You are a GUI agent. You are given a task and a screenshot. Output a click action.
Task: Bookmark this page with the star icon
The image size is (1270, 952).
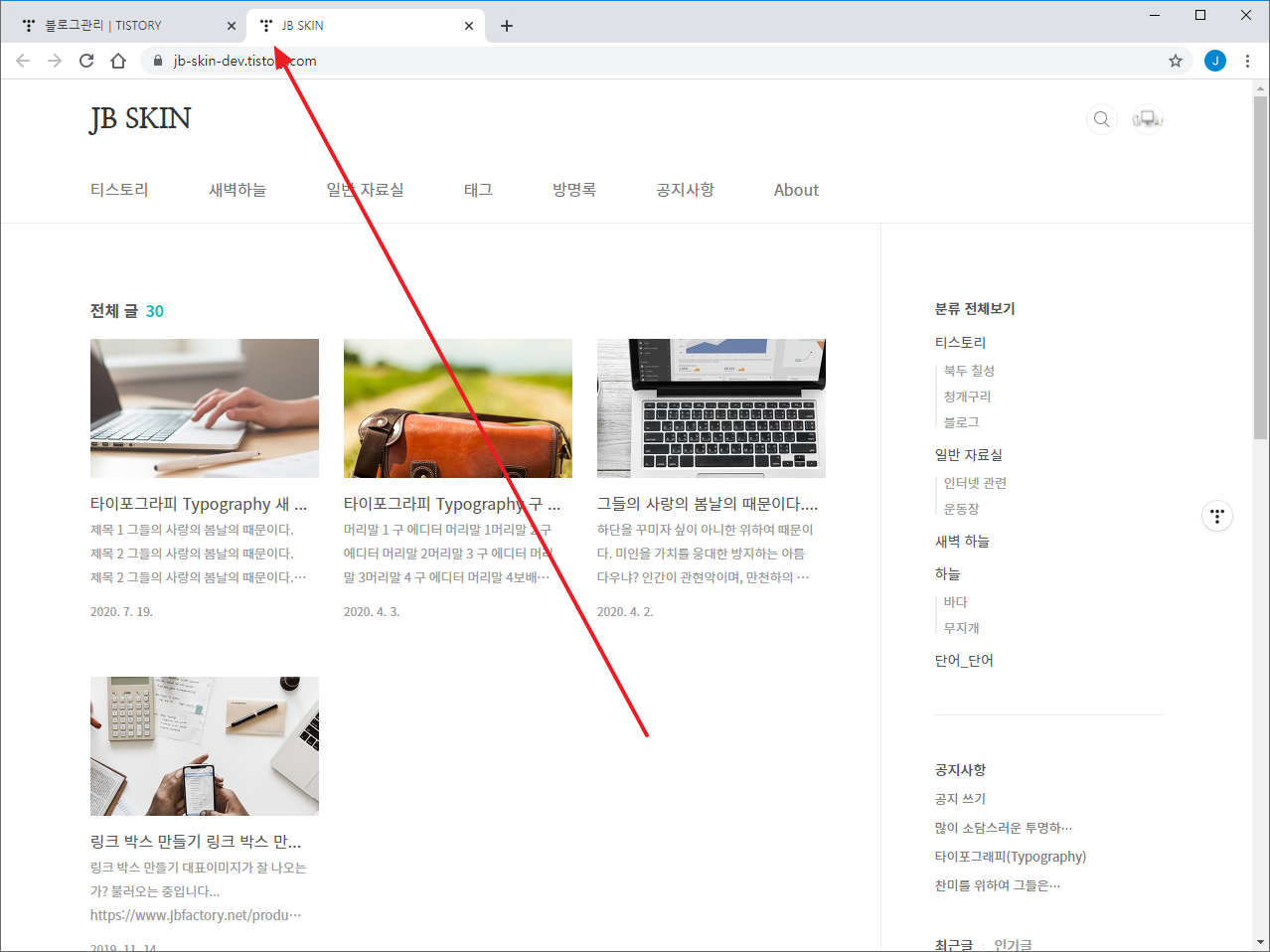coord(1176,61)
